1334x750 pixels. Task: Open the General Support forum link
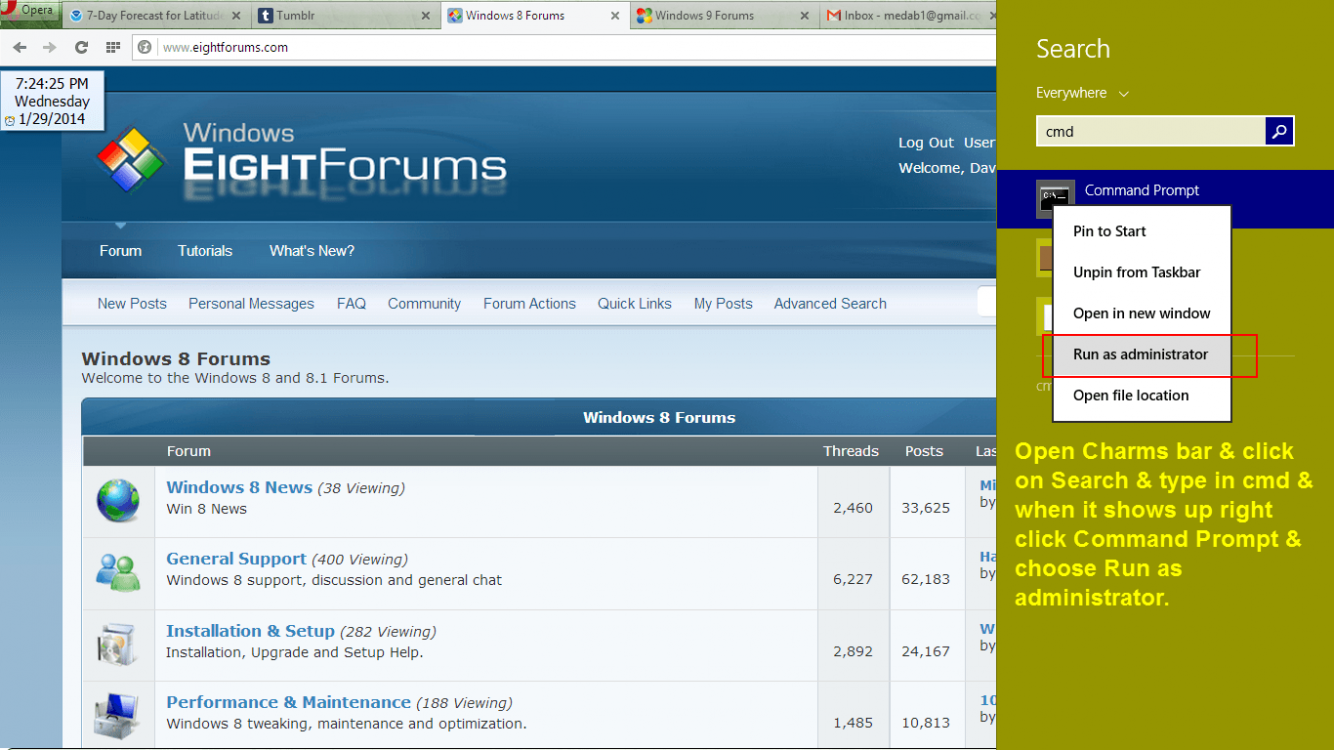coord(236,559)
